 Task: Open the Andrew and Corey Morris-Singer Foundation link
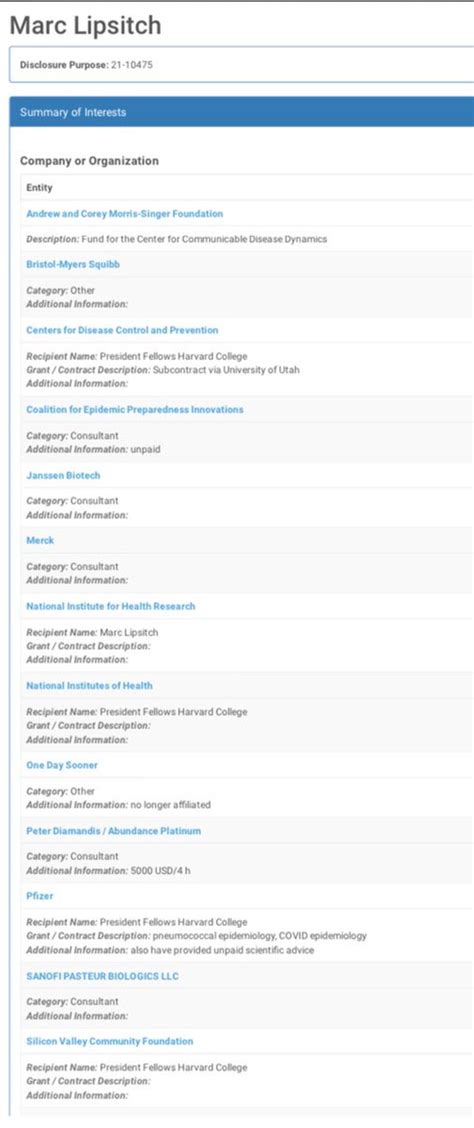tap(124, 214)
